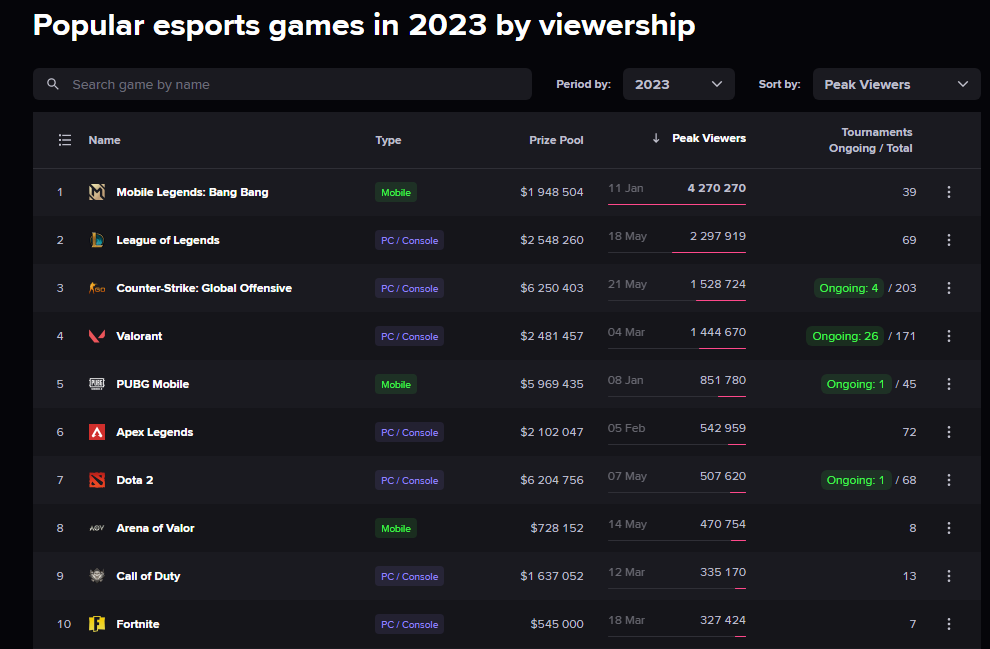
Task: Open the kebab menu for Fortnite row
Action: 948,624
